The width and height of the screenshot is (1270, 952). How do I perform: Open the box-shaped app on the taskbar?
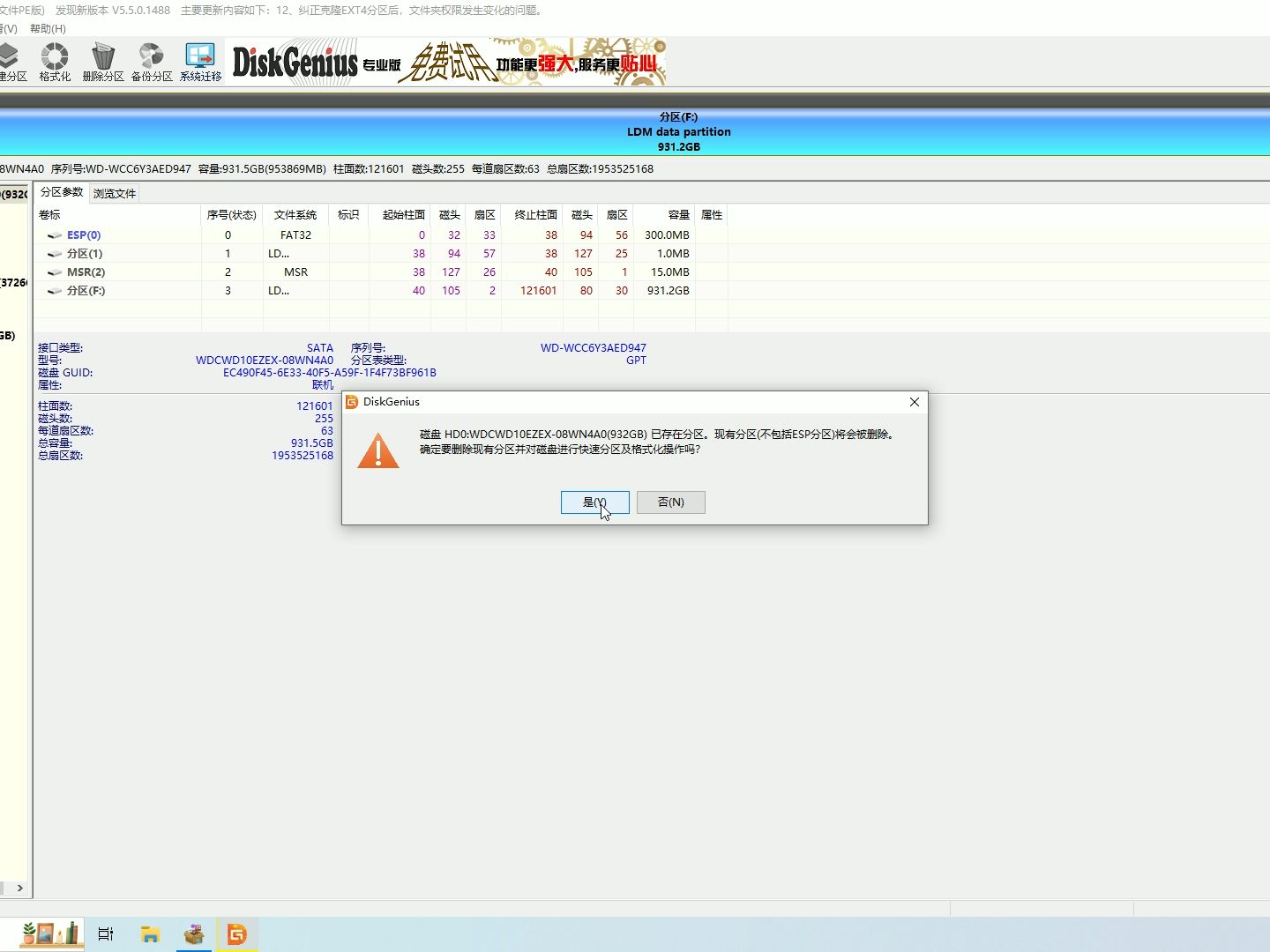click(x=194, y=934)
